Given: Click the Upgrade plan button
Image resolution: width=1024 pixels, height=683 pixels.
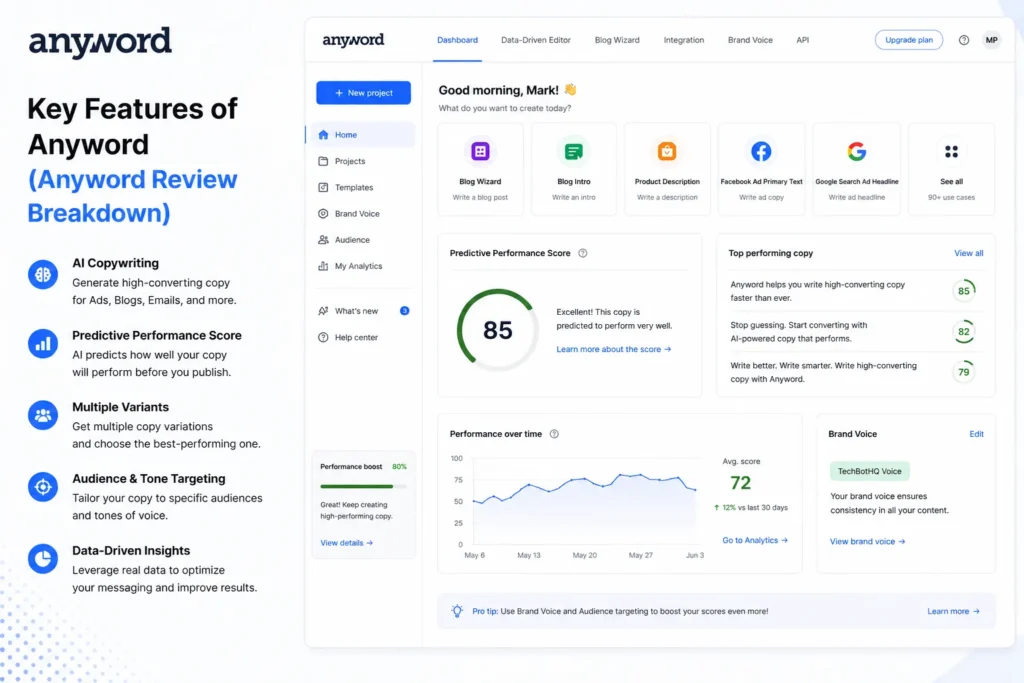Looking at the screenshot, I should click(x=908, y=40).
